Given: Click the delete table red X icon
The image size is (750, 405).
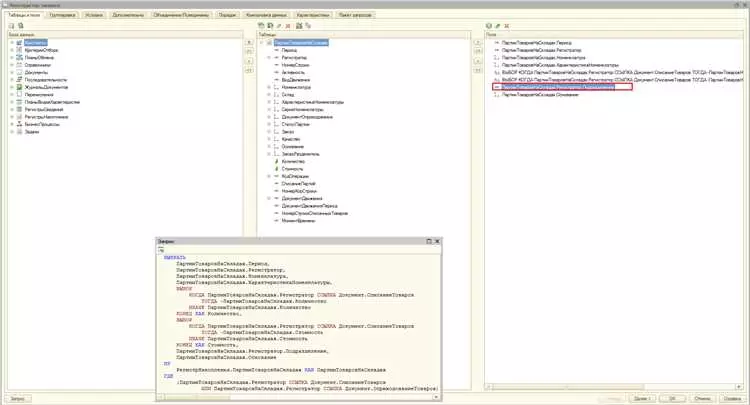Looking at the screenshot, I should (x=288, y=26).
